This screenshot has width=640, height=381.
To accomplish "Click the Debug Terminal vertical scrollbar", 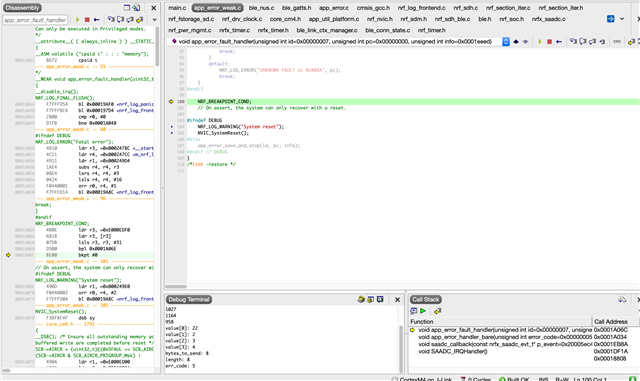I will click(401, 349).
